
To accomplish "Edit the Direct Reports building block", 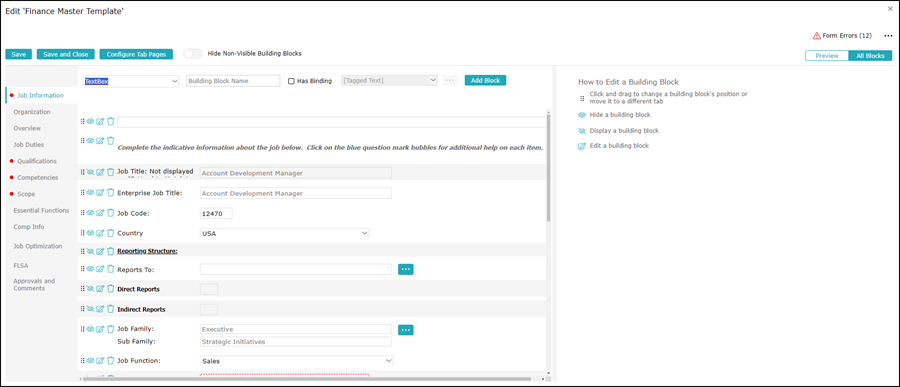I will pos(100,289).
